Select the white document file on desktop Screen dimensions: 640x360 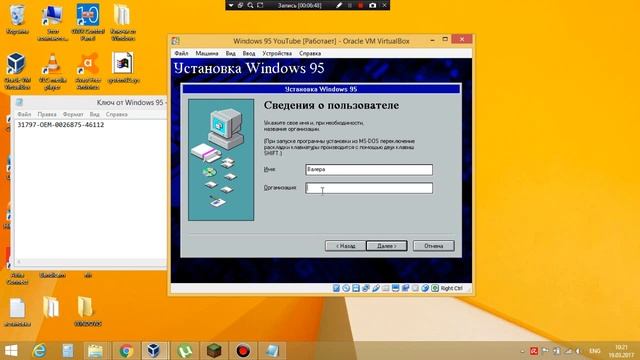18,312
